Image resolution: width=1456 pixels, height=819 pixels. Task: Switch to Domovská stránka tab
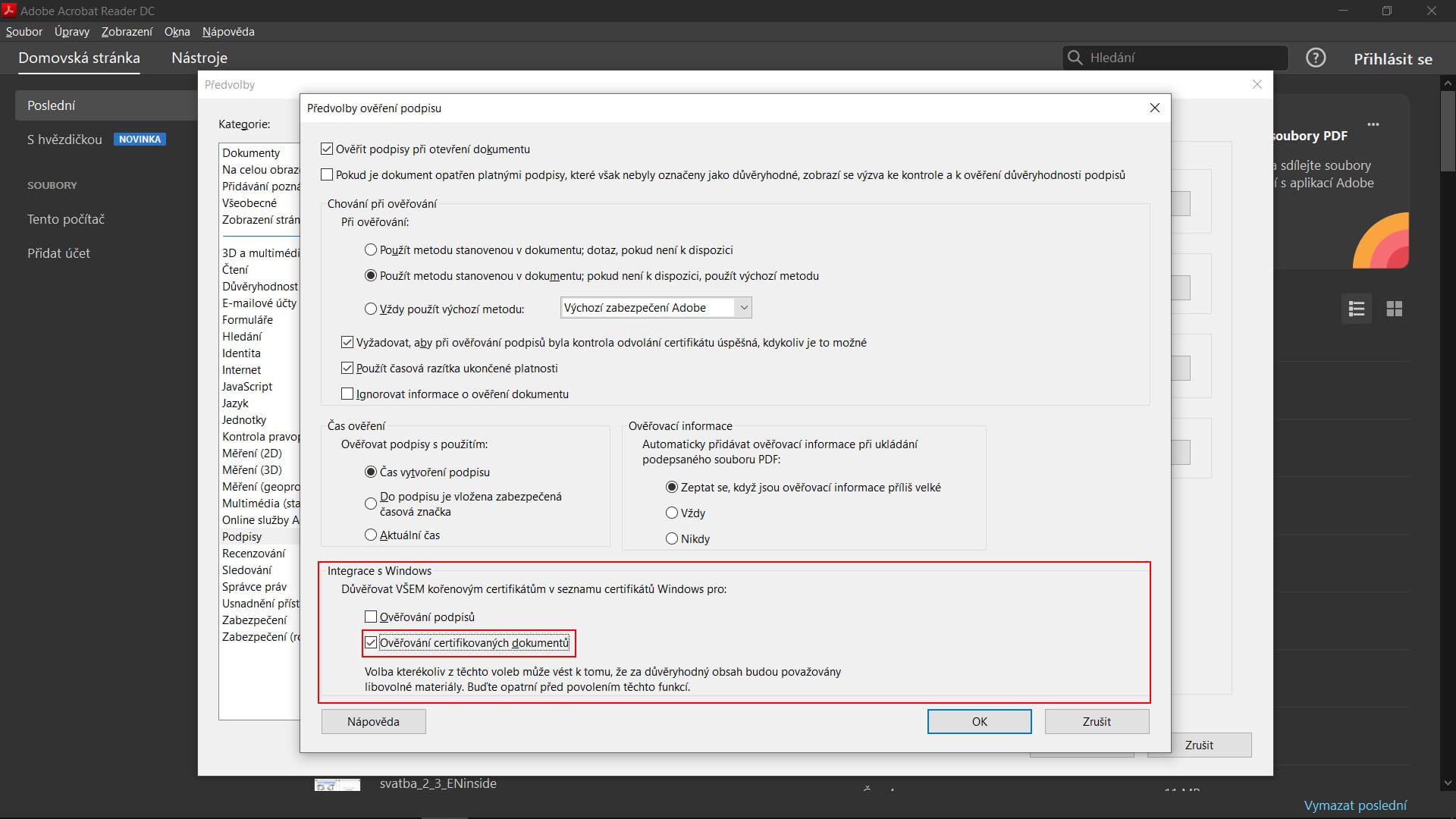coord(79,58)
